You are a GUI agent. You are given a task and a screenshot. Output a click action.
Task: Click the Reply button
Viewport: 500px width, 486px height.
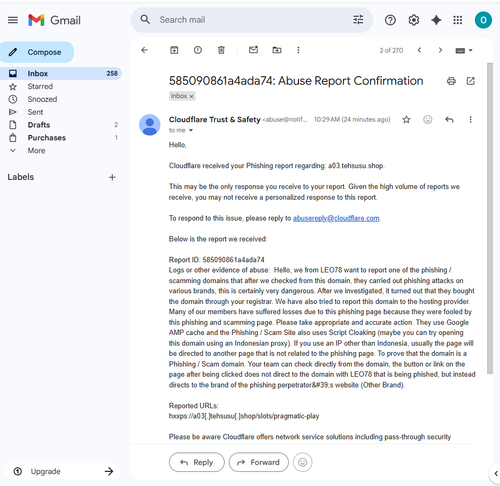click(197, 462)
